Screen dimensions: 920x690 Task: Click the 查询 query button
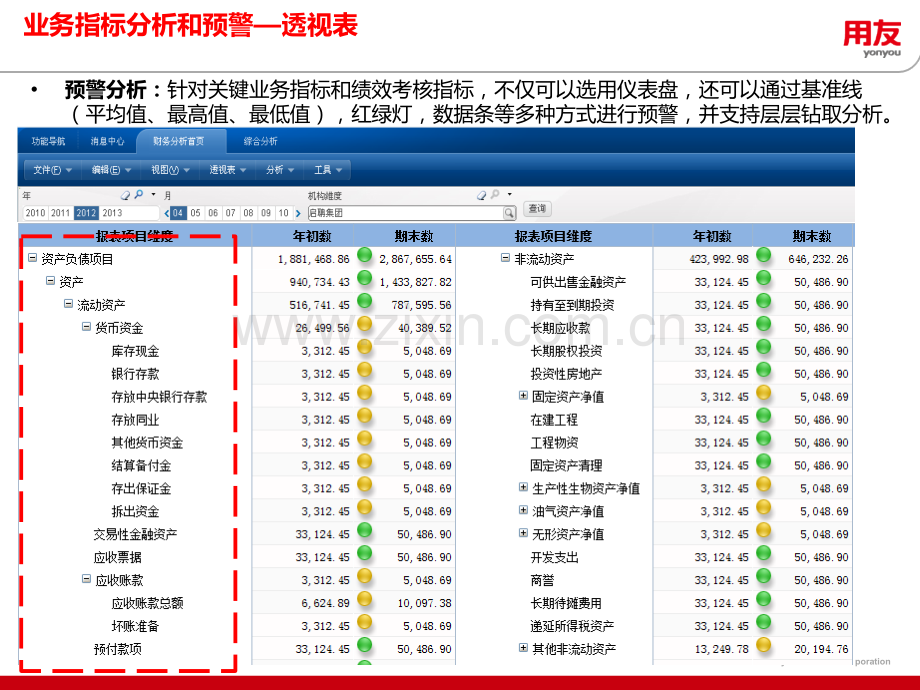pyautogui.click(x=537, y=209)
